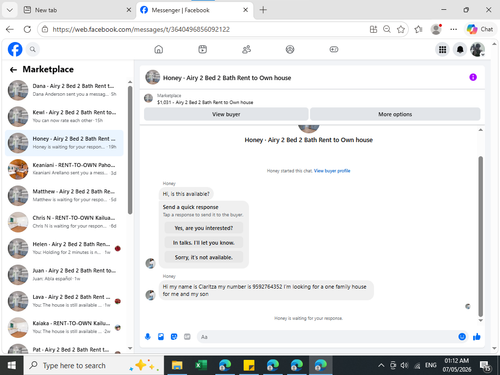The image size is (500, 375).
Task: Attach a file with the image icon
Action: (161, 337)
